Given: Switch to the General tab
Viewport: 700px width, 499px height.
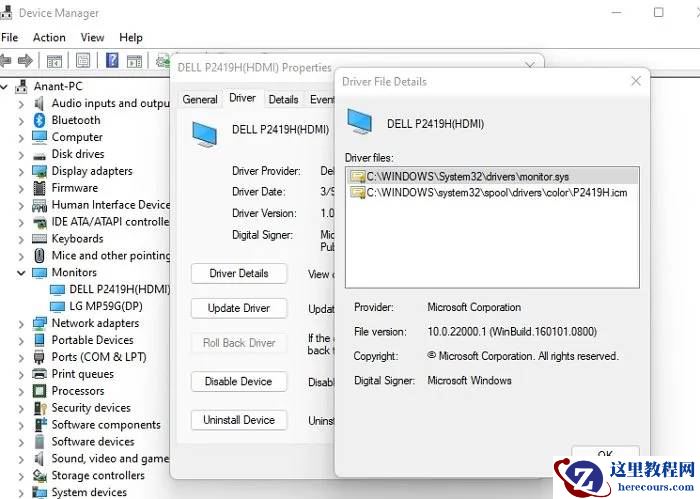Looking at the screenshot, I should (200, 99).
